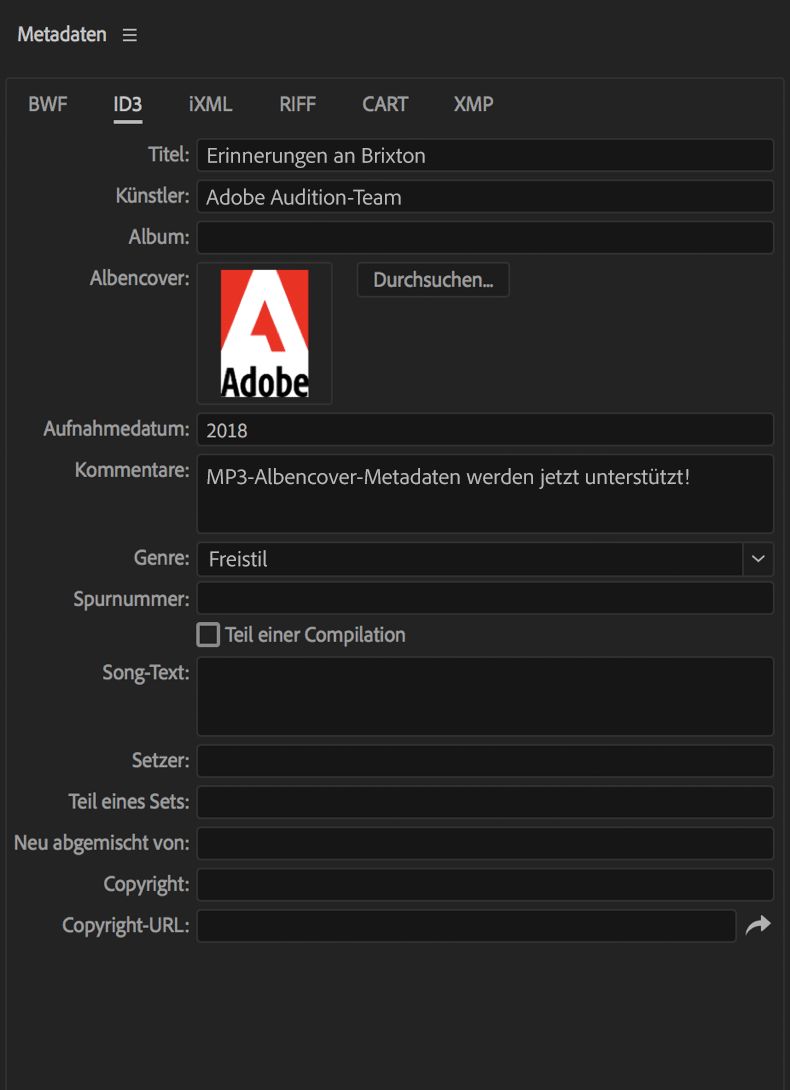Click the Song-Text text area
The width and height of the screenshot is (790, 1090).
click(485, 696)
